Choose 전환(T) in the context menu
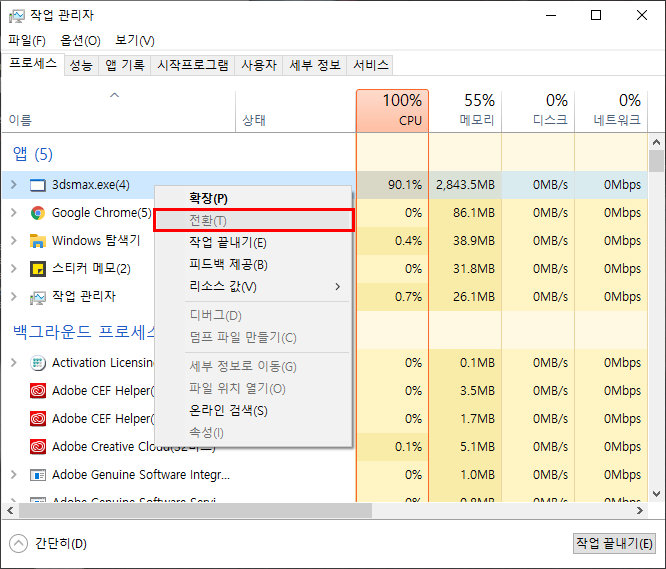This screenshot has width=666, height=569. coord(253,220)
